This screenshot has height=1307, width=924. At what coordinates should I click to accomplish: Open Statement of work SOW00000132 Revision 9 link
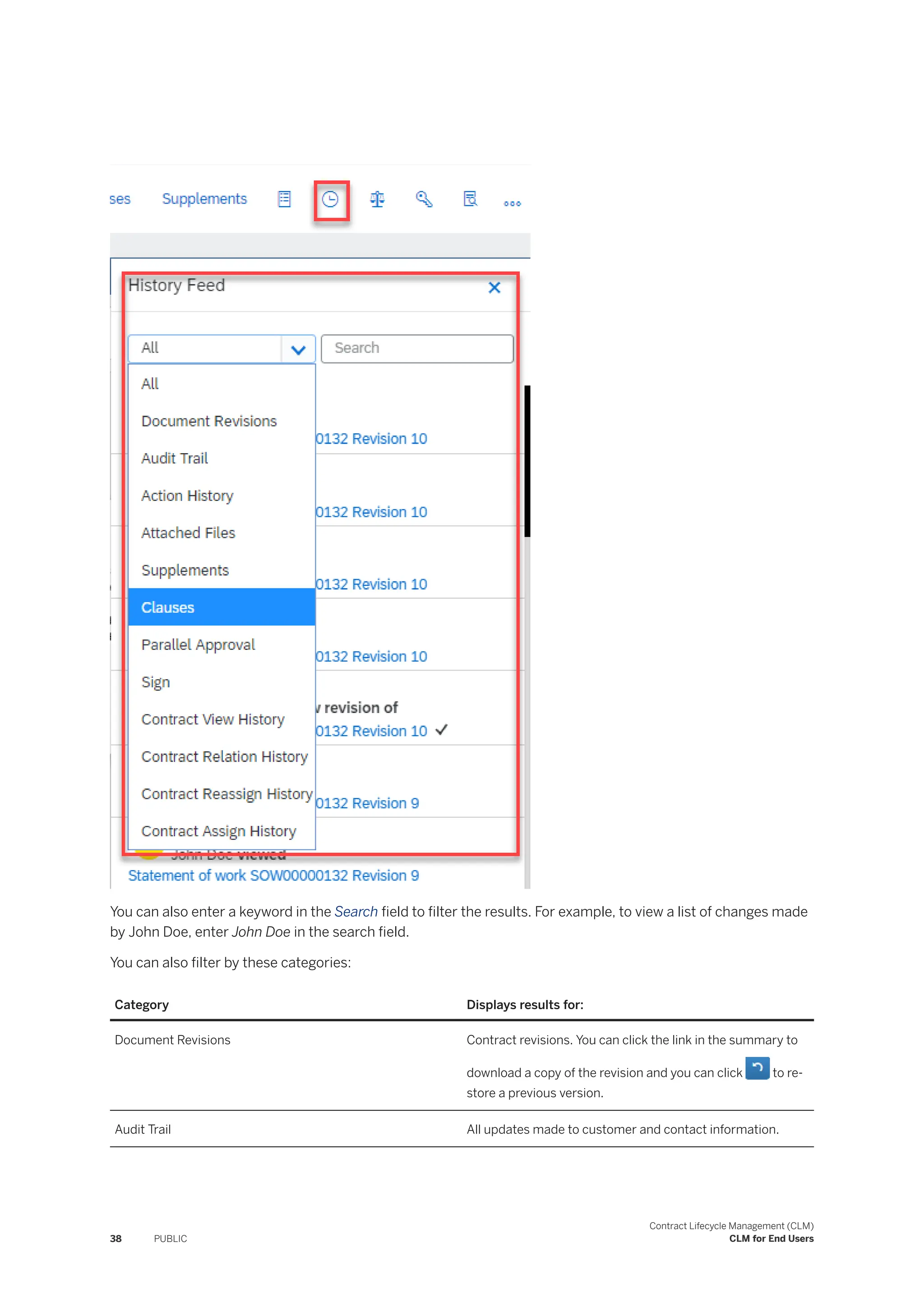[273, 876]
